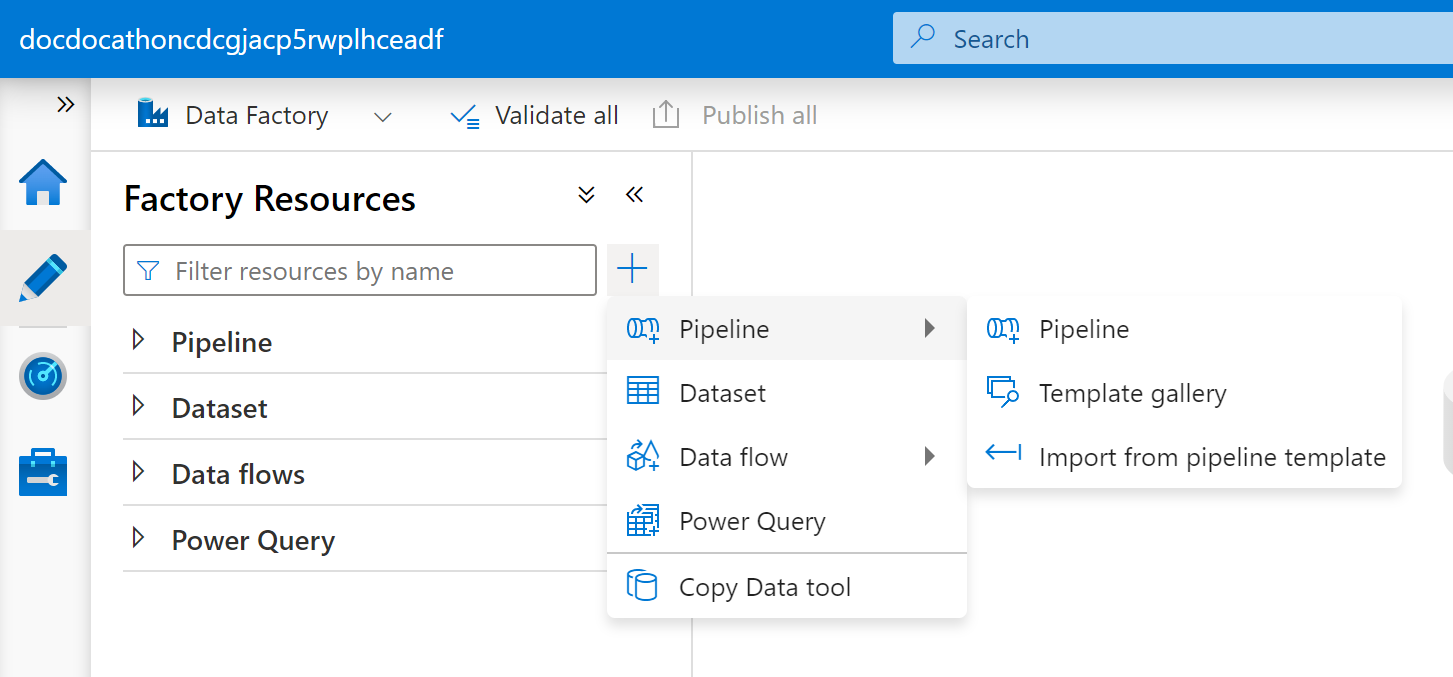Launch the Copy Data tool

(764, 587)
